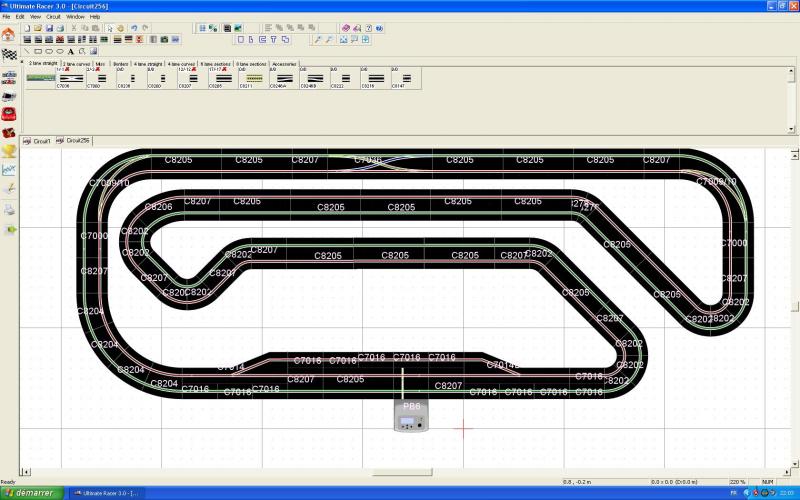The width and height of the screenshot is (800, 500).
Task: Click the save disk icon in toolbar
Action: point(47,28)
